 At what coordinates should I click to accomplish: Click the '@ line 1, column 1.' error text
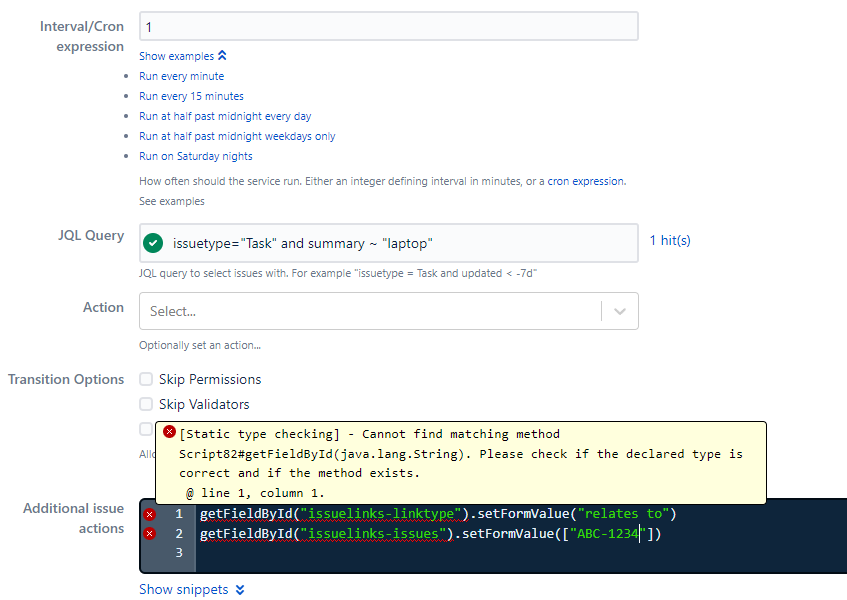(255, 493)
